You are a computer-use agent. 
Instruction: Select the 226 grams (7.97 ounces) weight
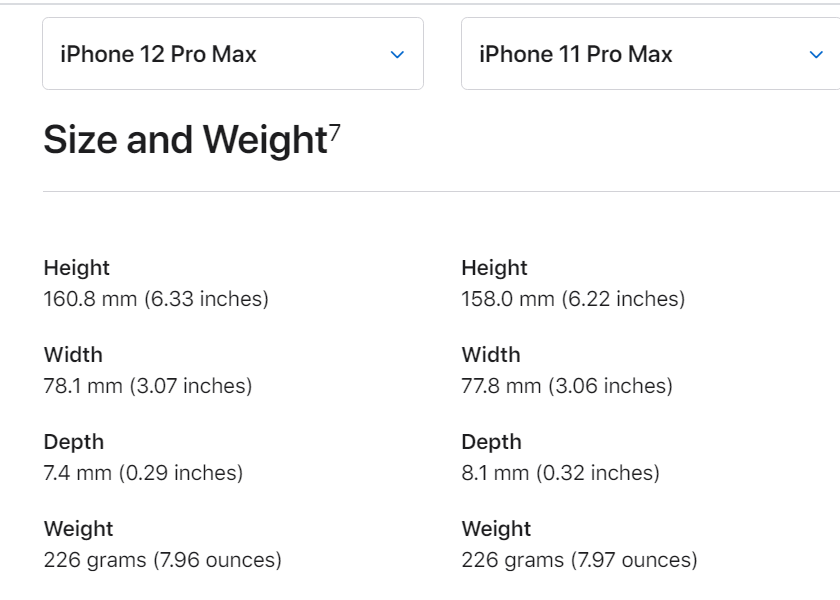[x=579, y=560]
